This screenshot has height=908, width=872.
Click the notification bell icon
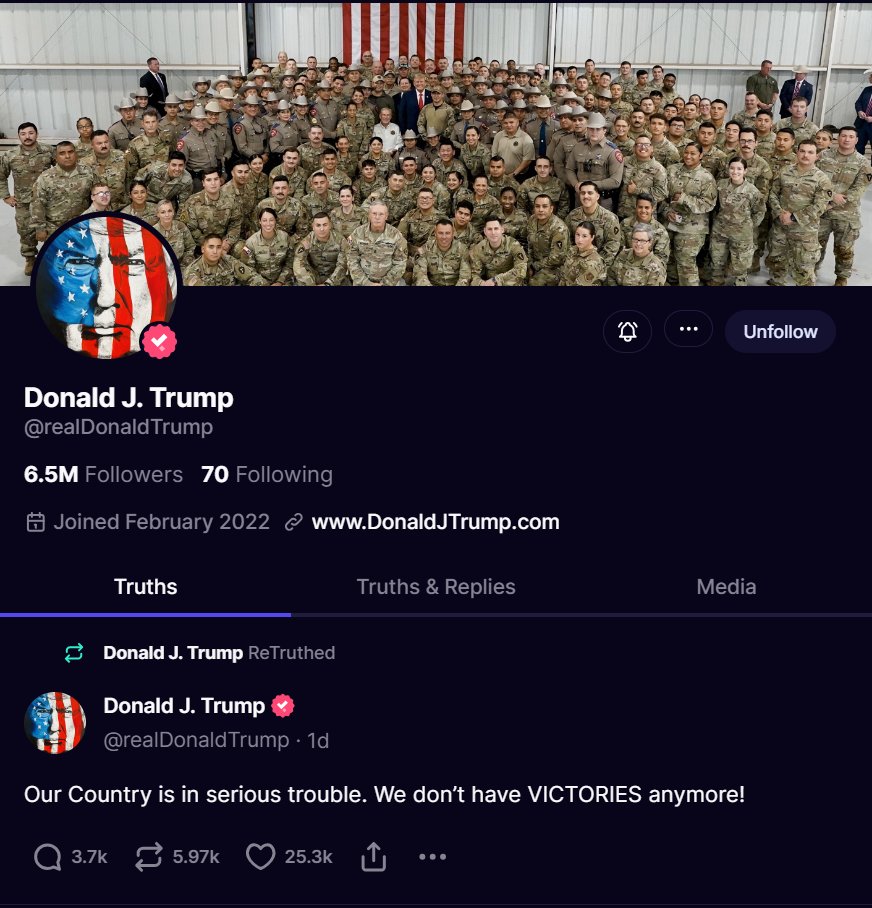click(x=627, y=331)
